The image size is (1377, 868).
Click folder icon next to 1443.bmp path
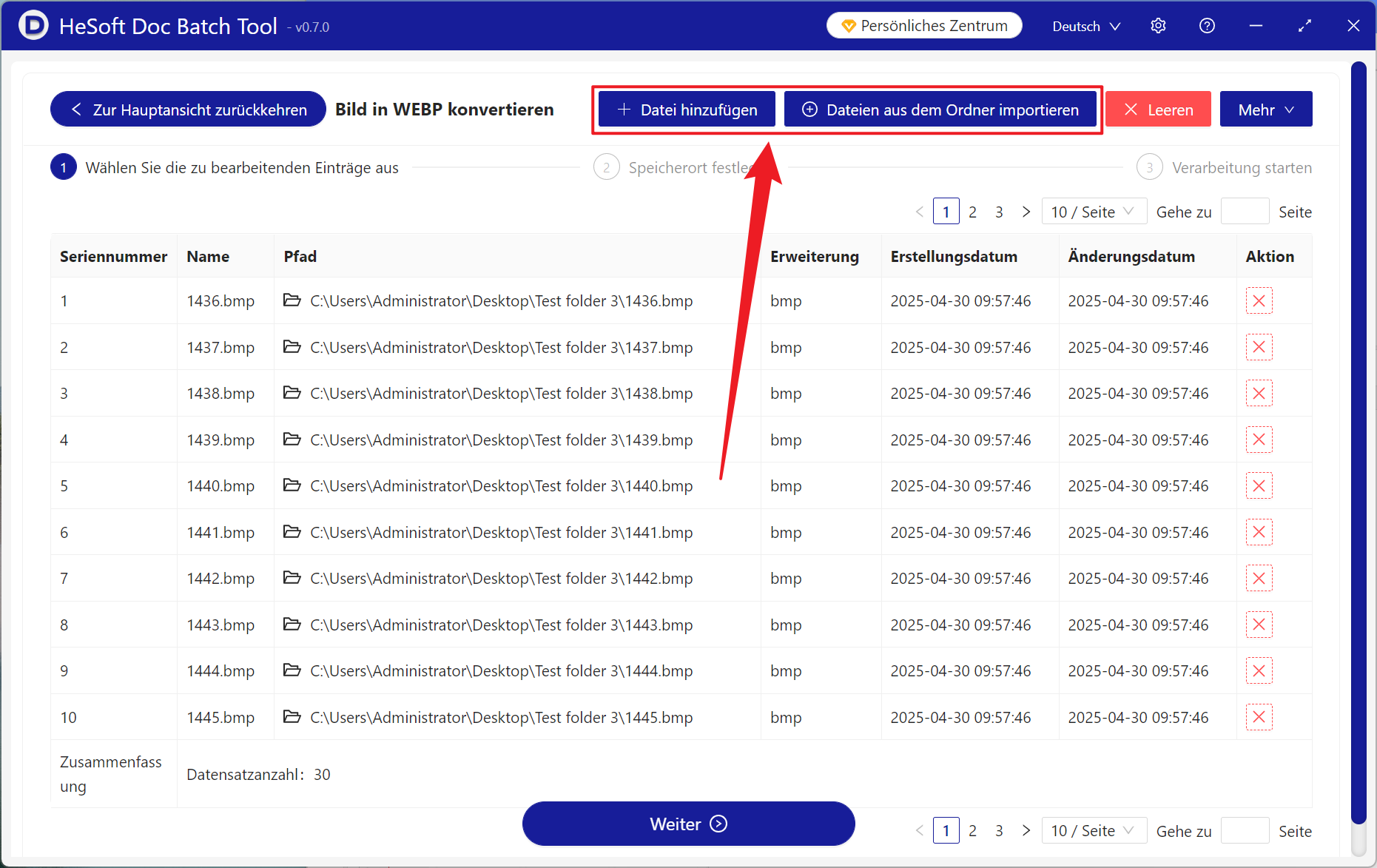tap(292, 625)
